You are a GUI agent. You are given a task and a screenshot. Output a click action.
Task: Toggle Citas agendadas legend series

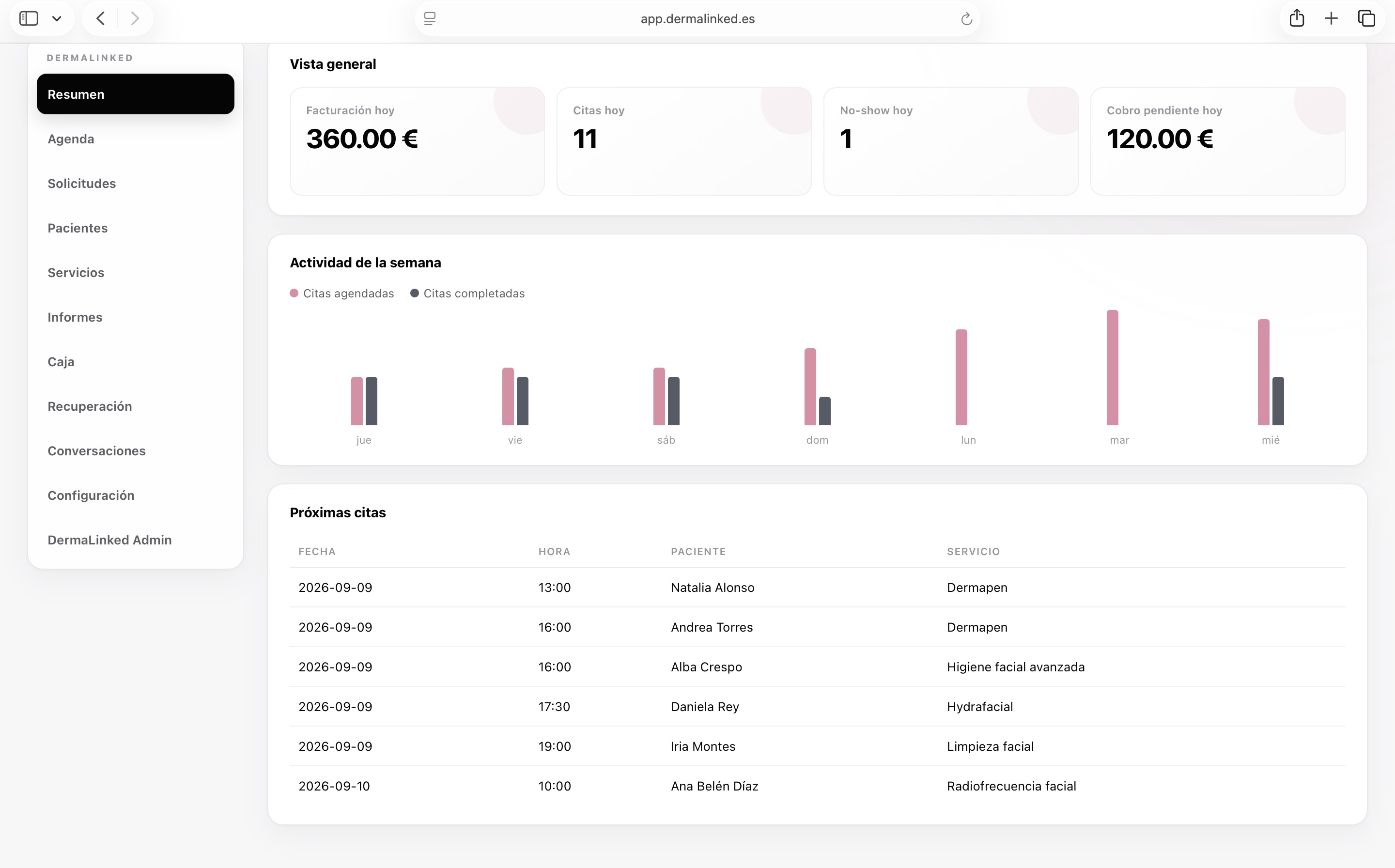tap(342, 294)
